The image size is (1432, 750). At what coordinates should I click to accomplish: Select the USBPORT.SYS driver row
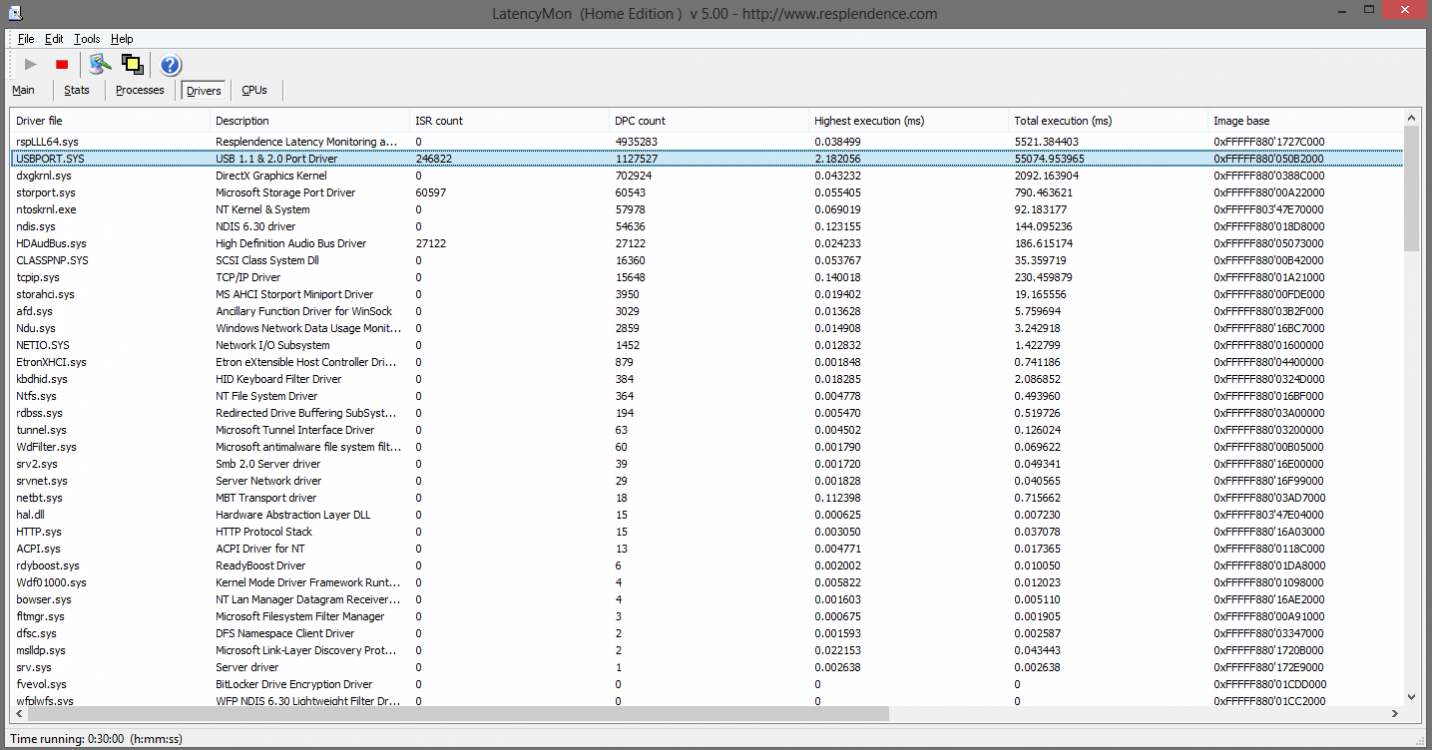click(x=707, y=159)
